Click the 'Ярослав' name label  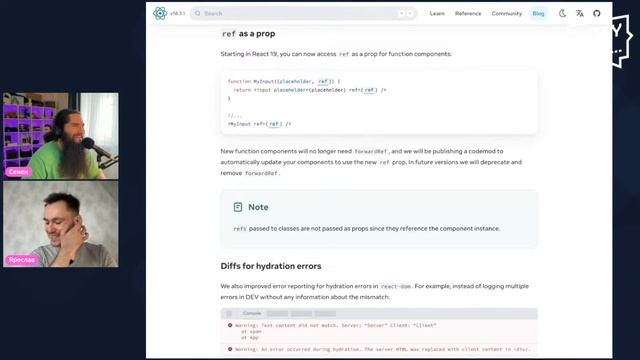tap(22, 260)
